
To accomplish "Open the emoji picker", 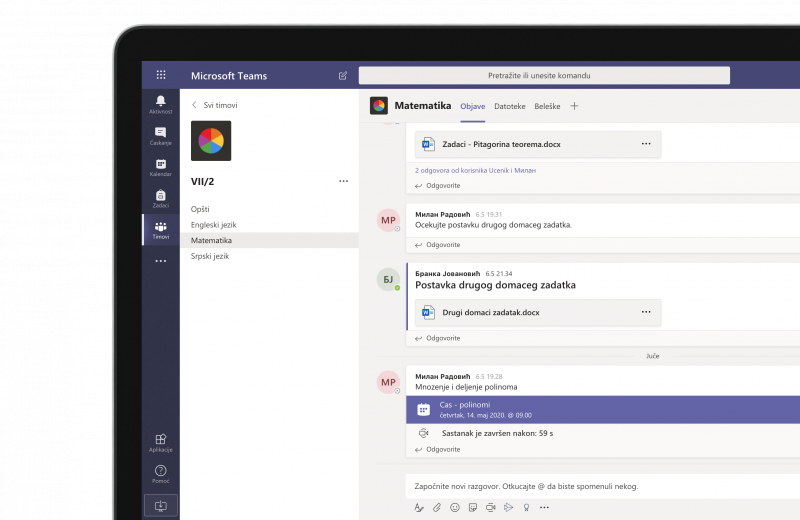I will 455,507.
